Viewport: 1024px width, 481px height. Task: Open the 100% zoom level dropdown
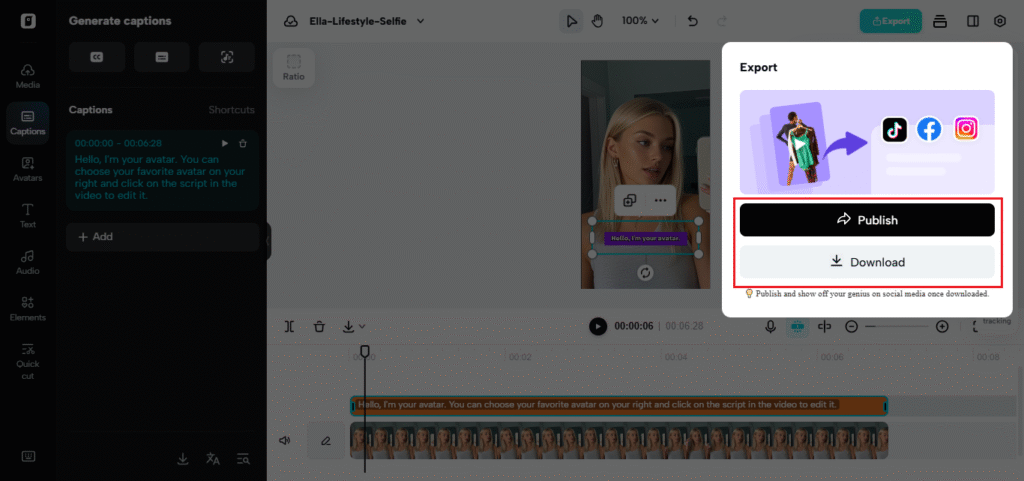coord(640,21)
